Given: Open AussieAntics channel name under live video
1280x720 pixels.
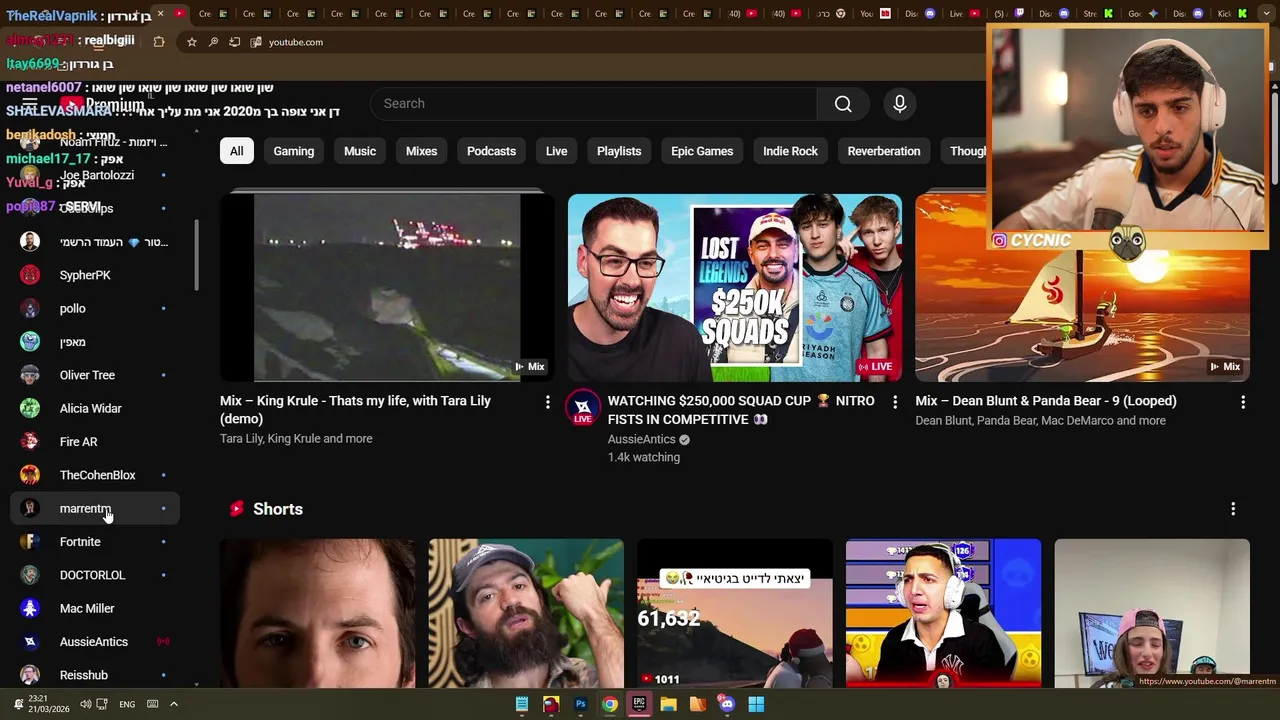Looking at the screenshot, I should [x=641, y=439].
